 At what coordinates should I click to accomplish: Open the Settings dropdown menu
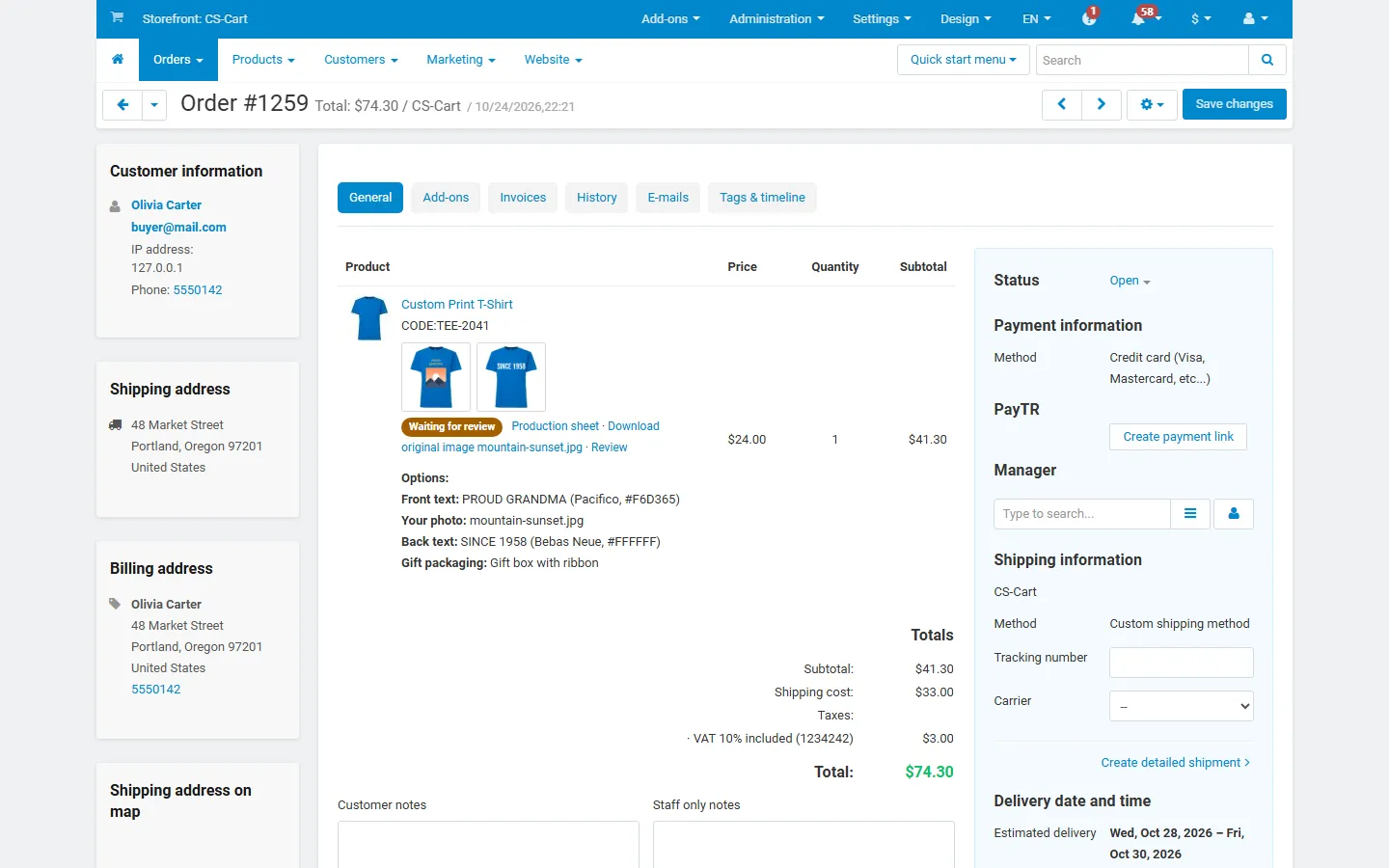click(x=882, y=18)
